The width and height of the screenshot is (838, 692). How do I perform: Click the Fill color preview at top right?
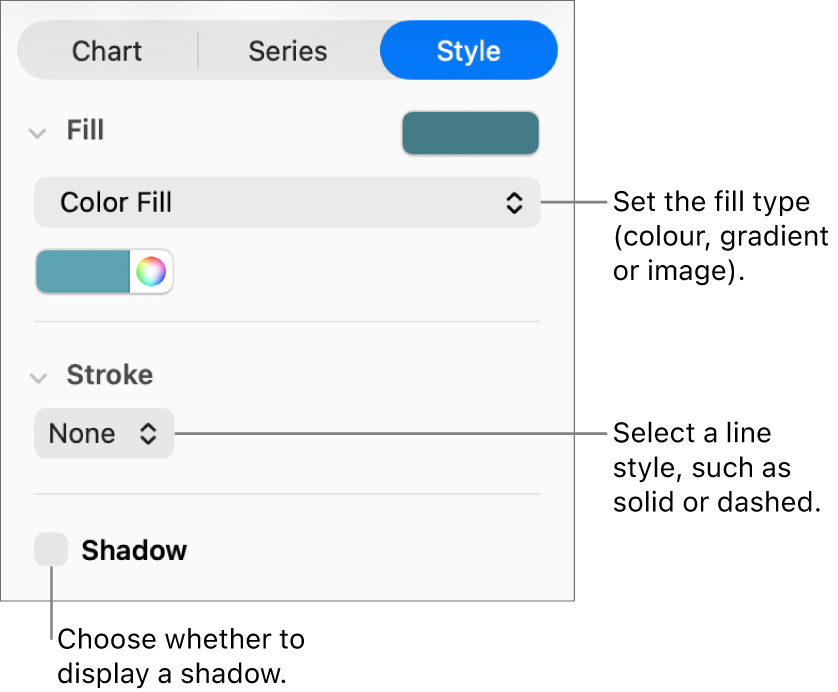(470, 132)
